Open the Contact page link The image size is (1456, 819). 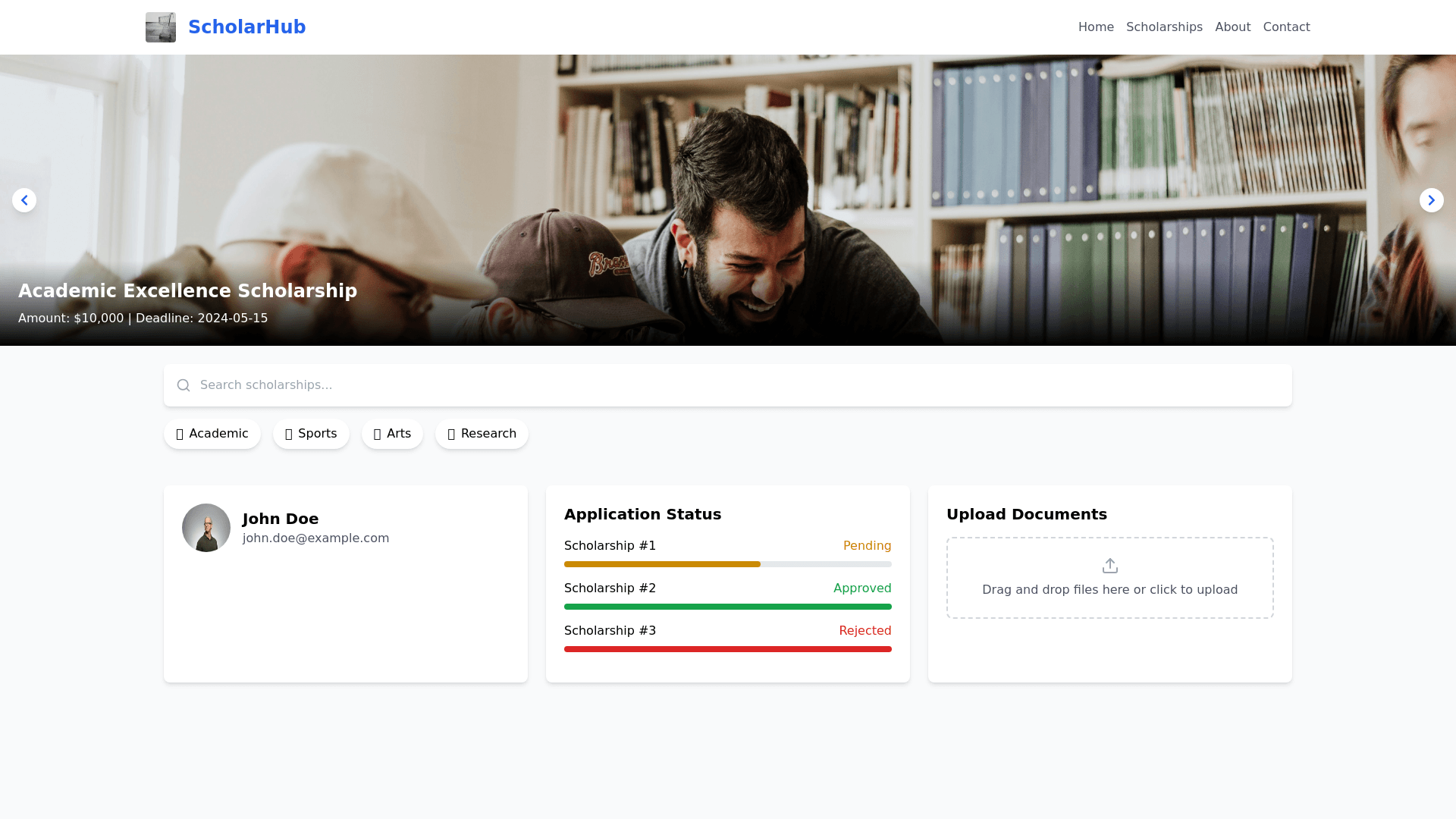click(x=1286, y=27)
